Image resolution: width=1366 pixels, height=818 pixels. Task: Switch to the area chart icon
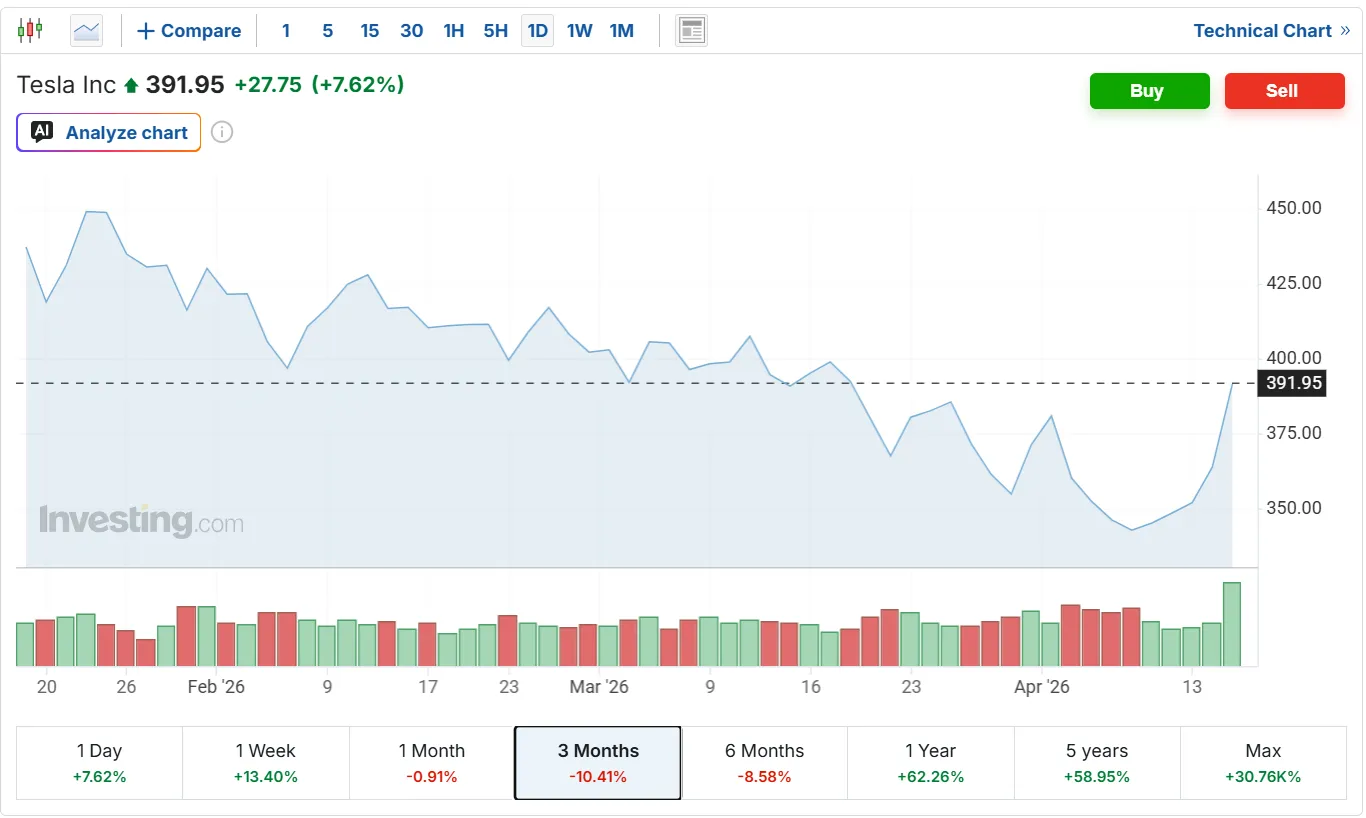pos(87,31)
